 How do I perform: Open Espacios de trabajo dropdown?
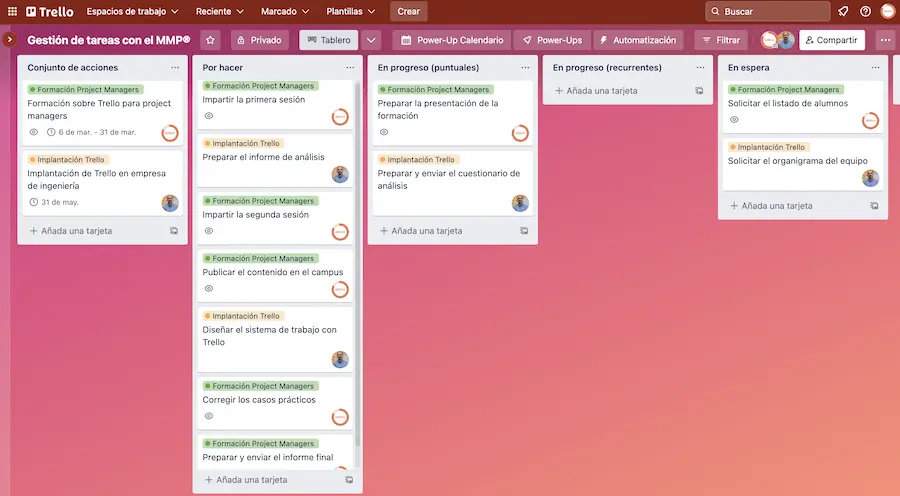click(133, 11)
